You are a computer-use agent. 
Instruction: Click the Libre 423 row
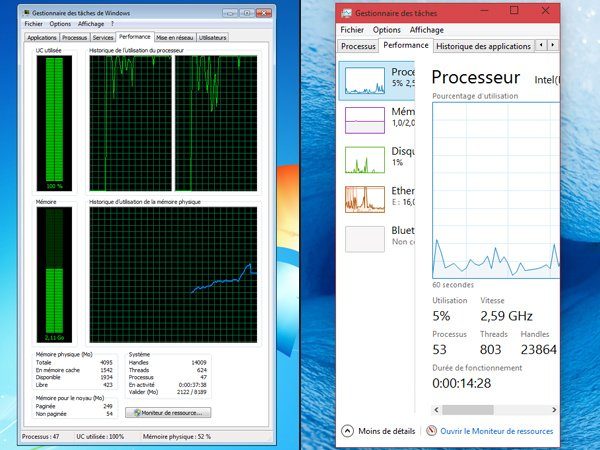coord(74,385)
